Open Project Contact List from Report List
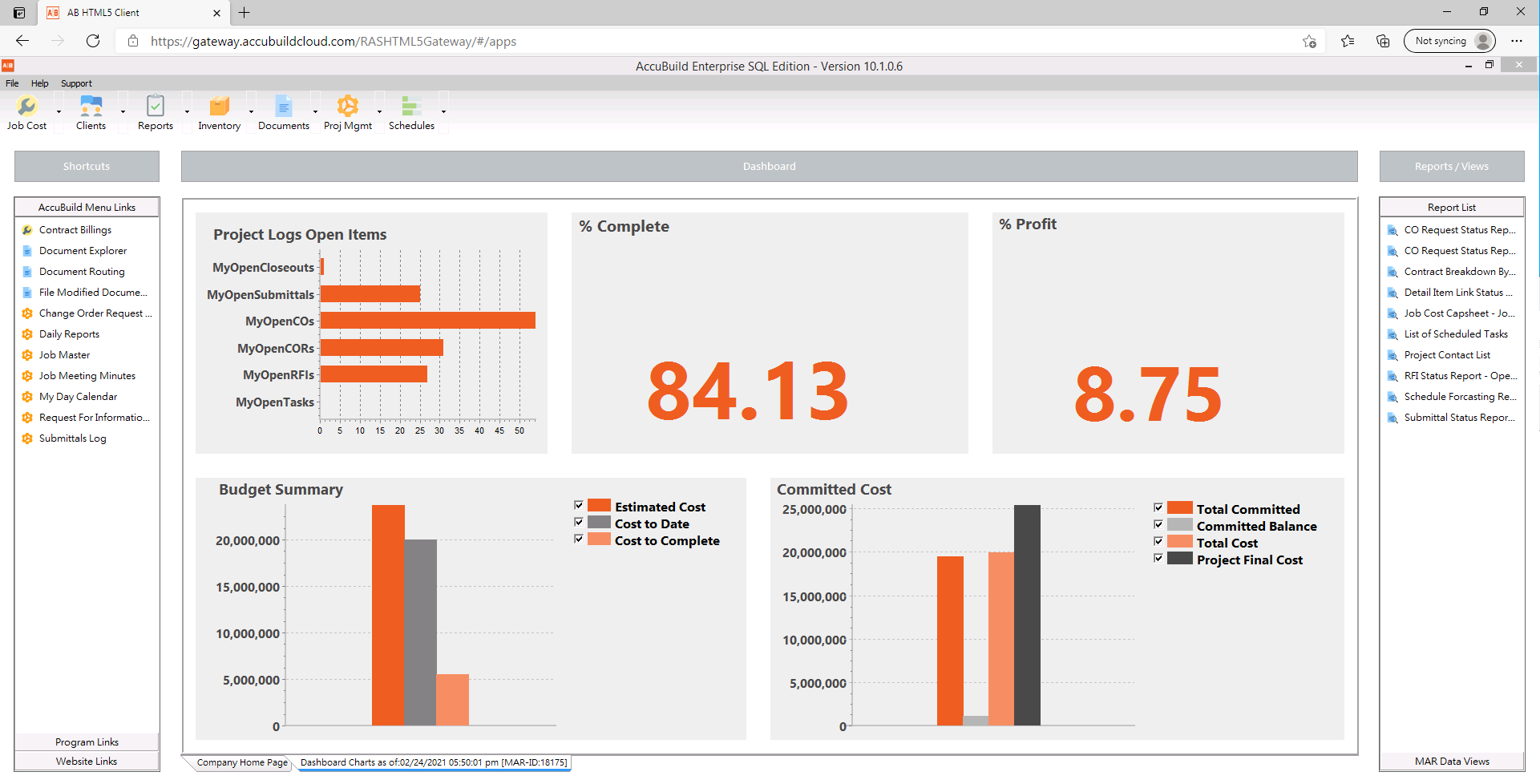 point(1448,354)
